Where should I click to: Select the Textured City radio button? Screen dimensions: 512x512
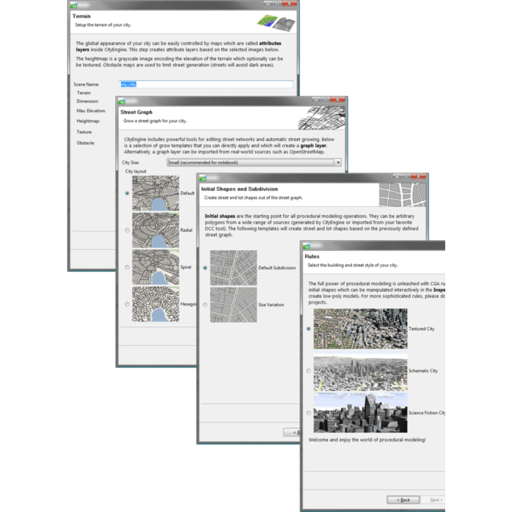[309, 329]
